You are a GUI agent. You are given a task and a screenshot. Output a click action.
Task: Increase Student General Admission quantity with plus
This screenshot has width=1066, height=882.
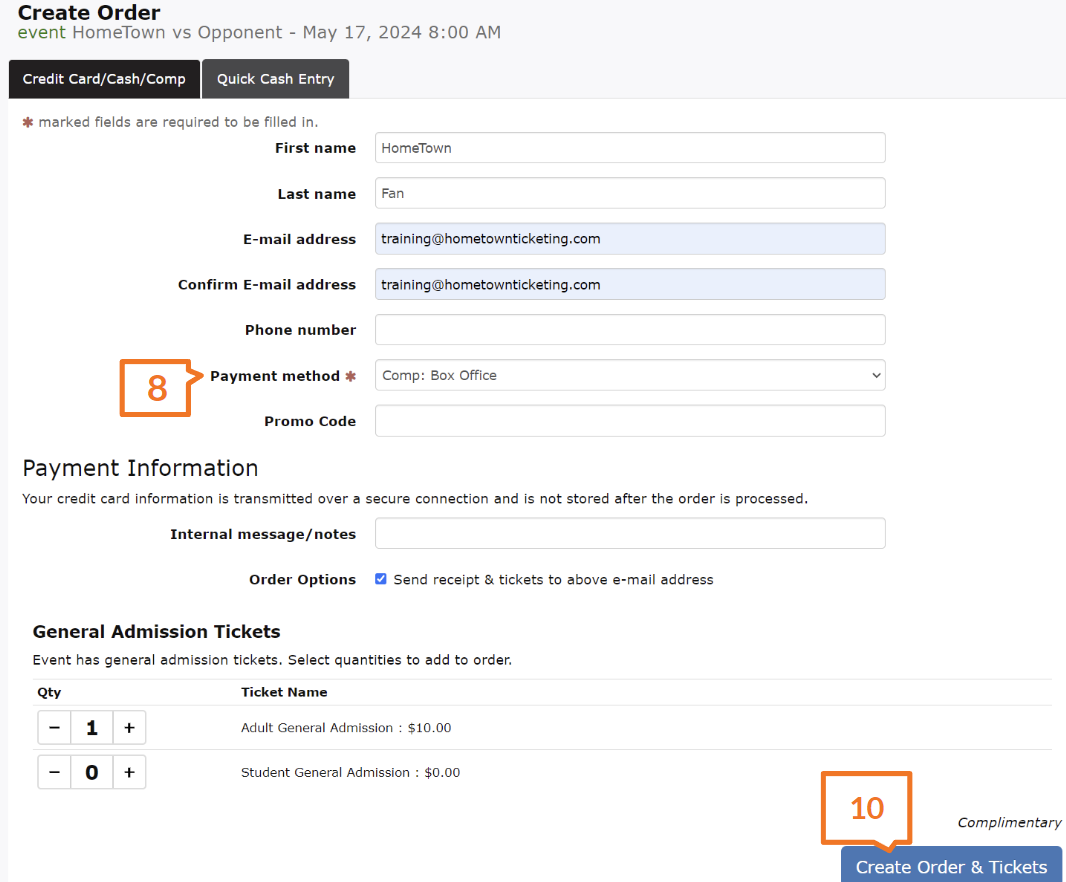click(x=129, y=772)
